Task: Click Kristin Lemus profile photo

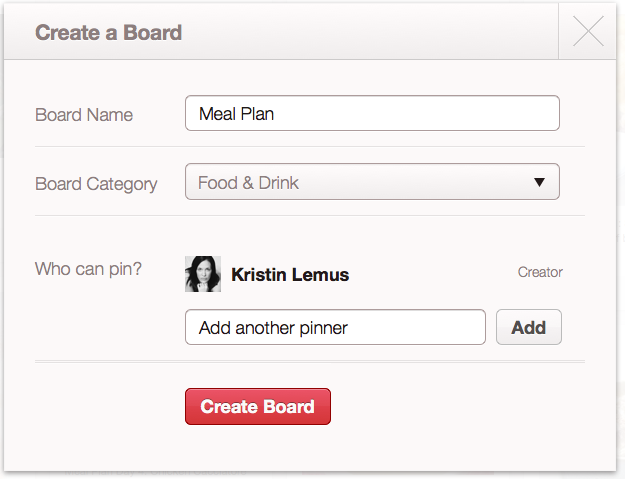Action: coord(203,274)
